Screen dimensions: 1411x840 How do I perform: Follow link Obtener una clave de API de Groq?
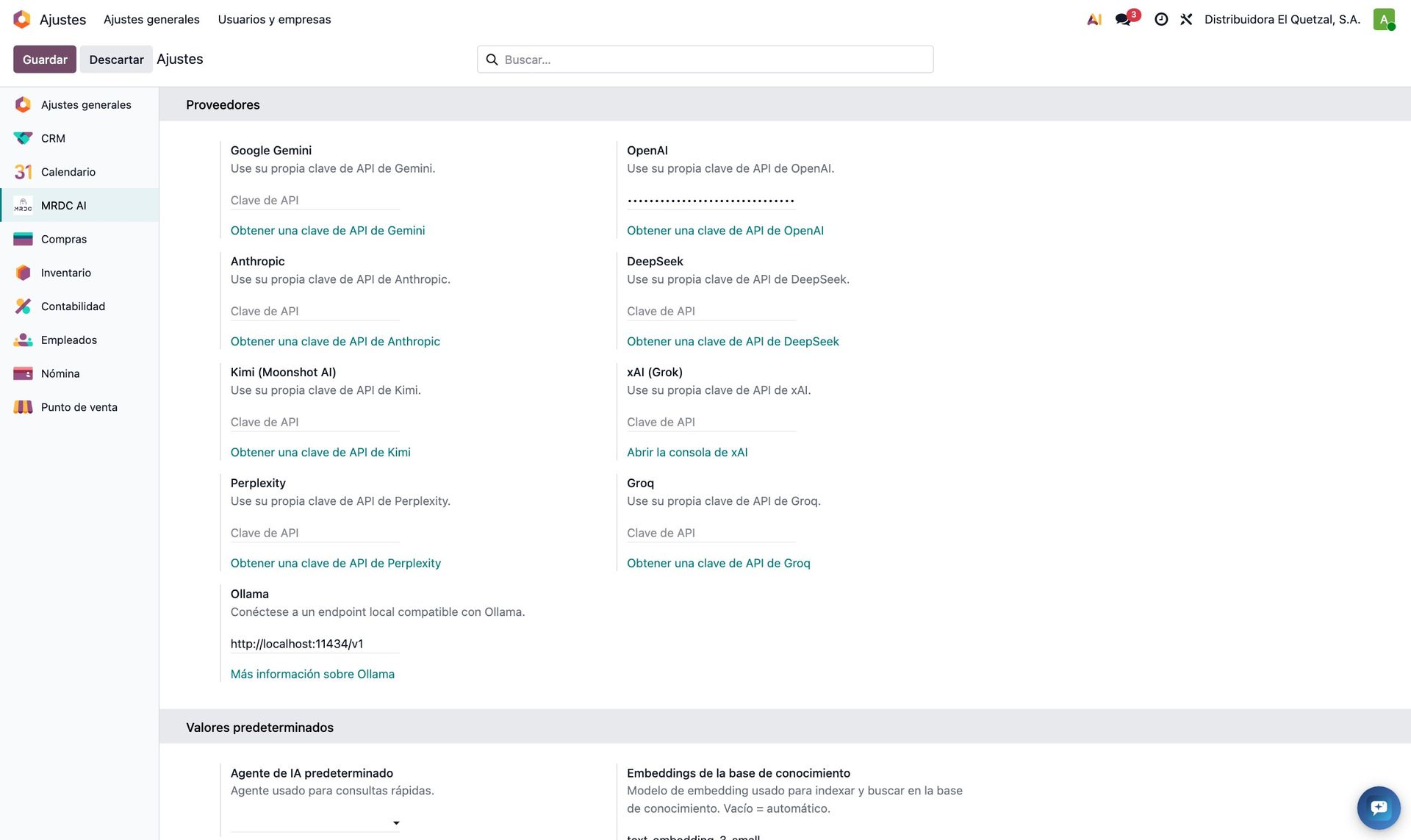tap(719, 563)
